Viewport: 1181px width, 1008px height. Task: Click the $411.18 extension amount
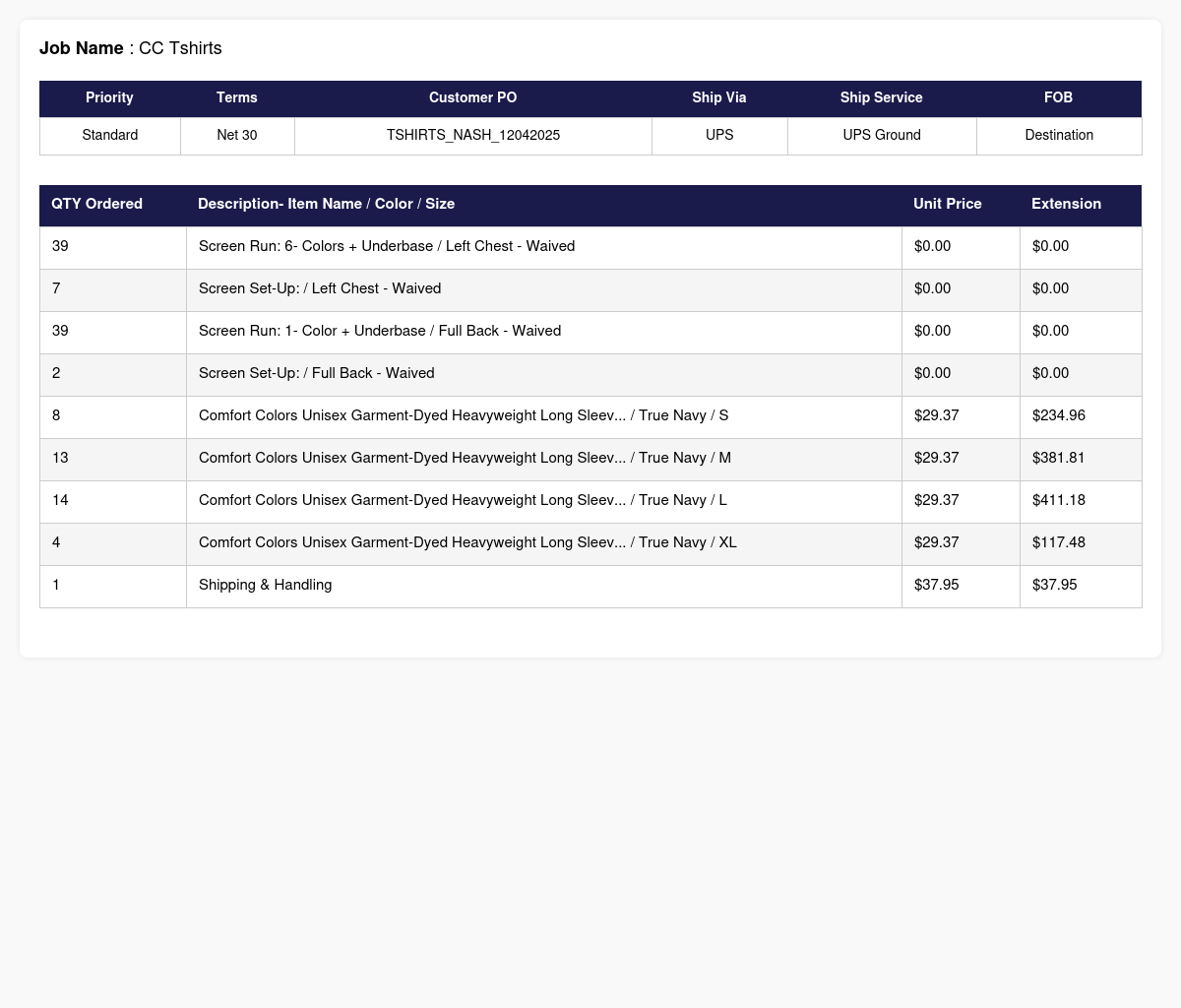1059,501
